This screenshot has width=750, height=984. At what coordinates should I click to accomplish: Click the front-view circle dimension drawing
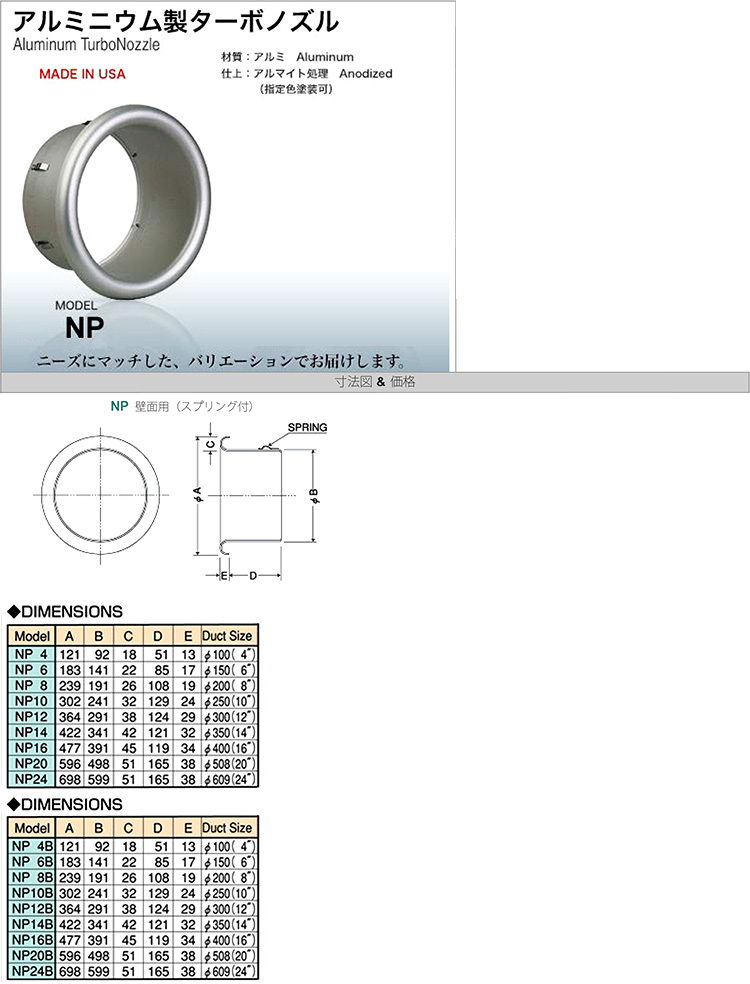[101, 495]
